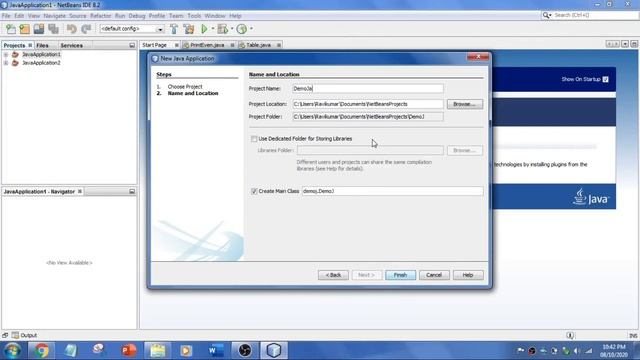Click the Clean and Build icon
Viewport: 640px width, 360px height.
pos(189,29)
